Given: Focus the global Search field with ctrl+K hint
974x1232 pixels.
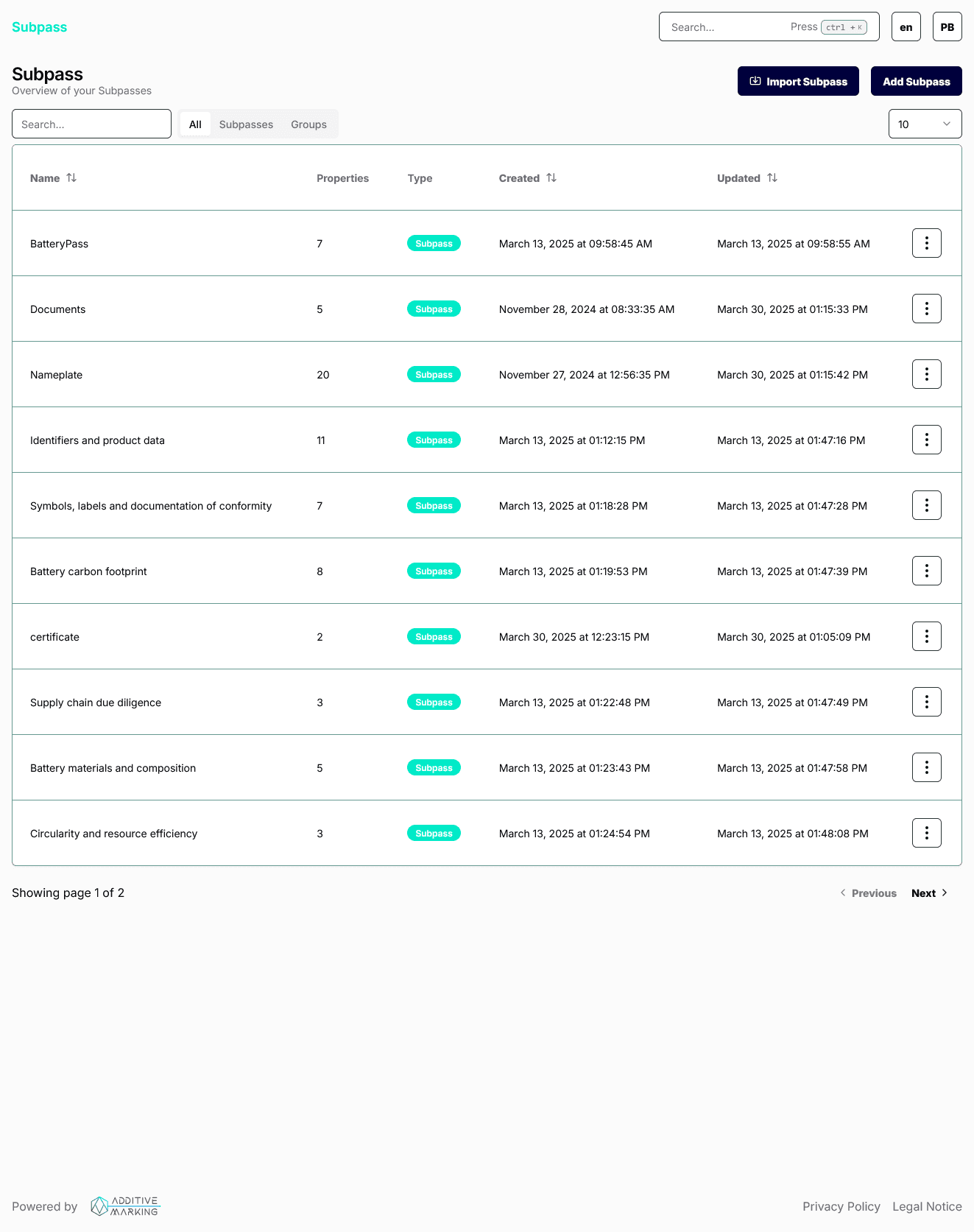Looking at the screenshot, I should (769, 27).
